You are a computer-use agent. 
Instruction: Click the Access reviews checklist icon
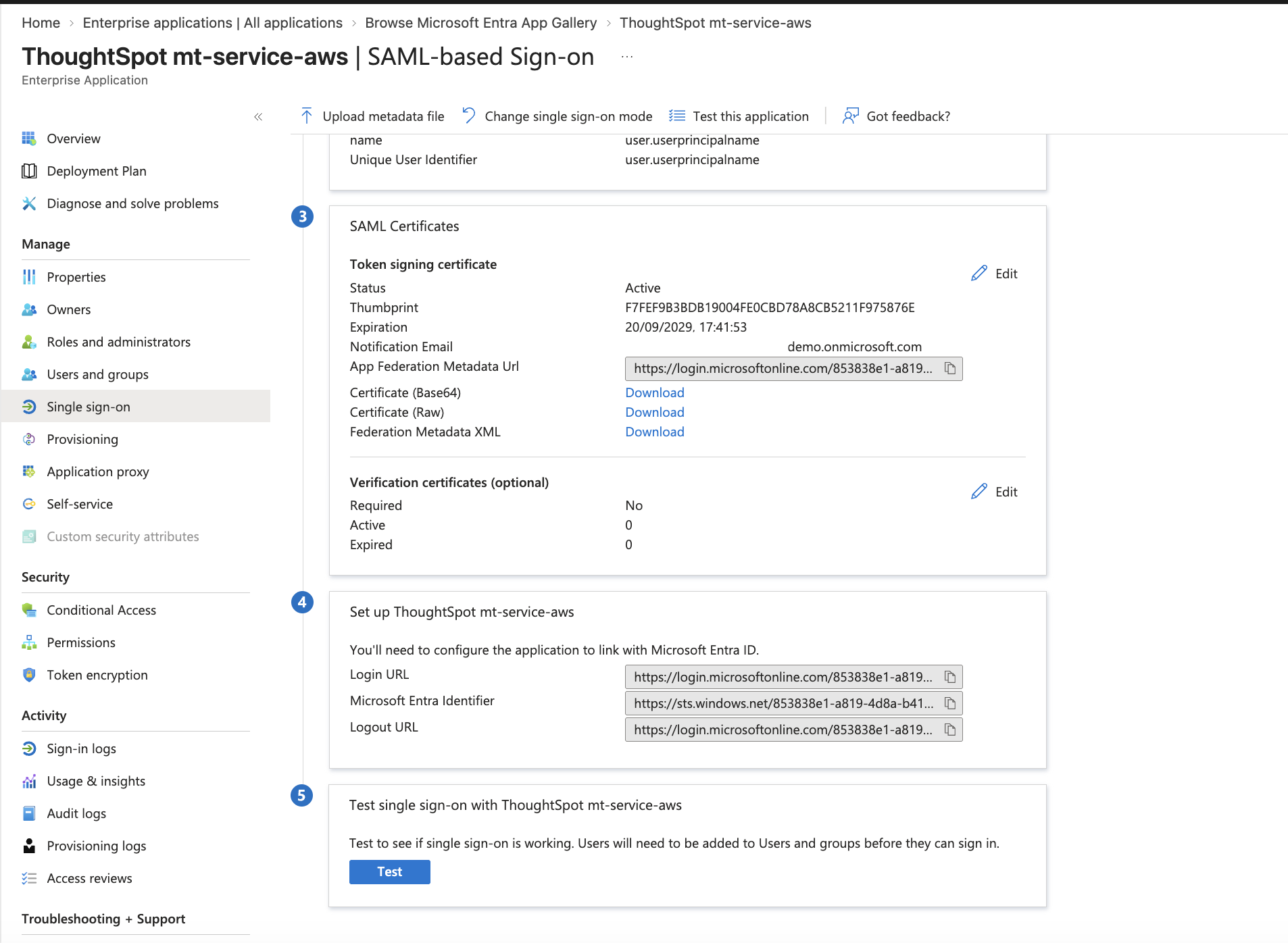point(29,878)
